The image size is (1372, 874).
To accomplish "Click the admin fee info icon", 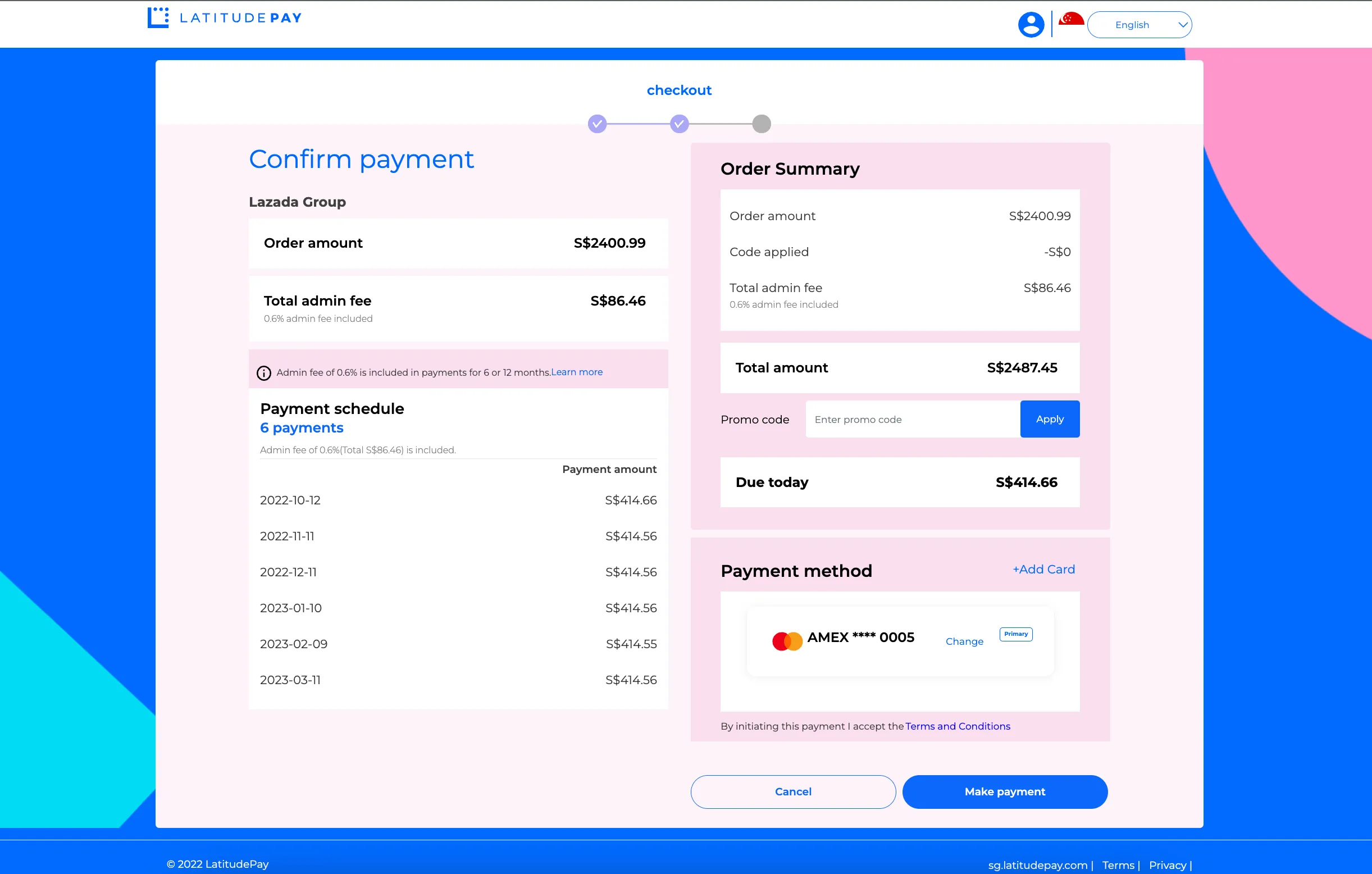I will coord(264,373).
